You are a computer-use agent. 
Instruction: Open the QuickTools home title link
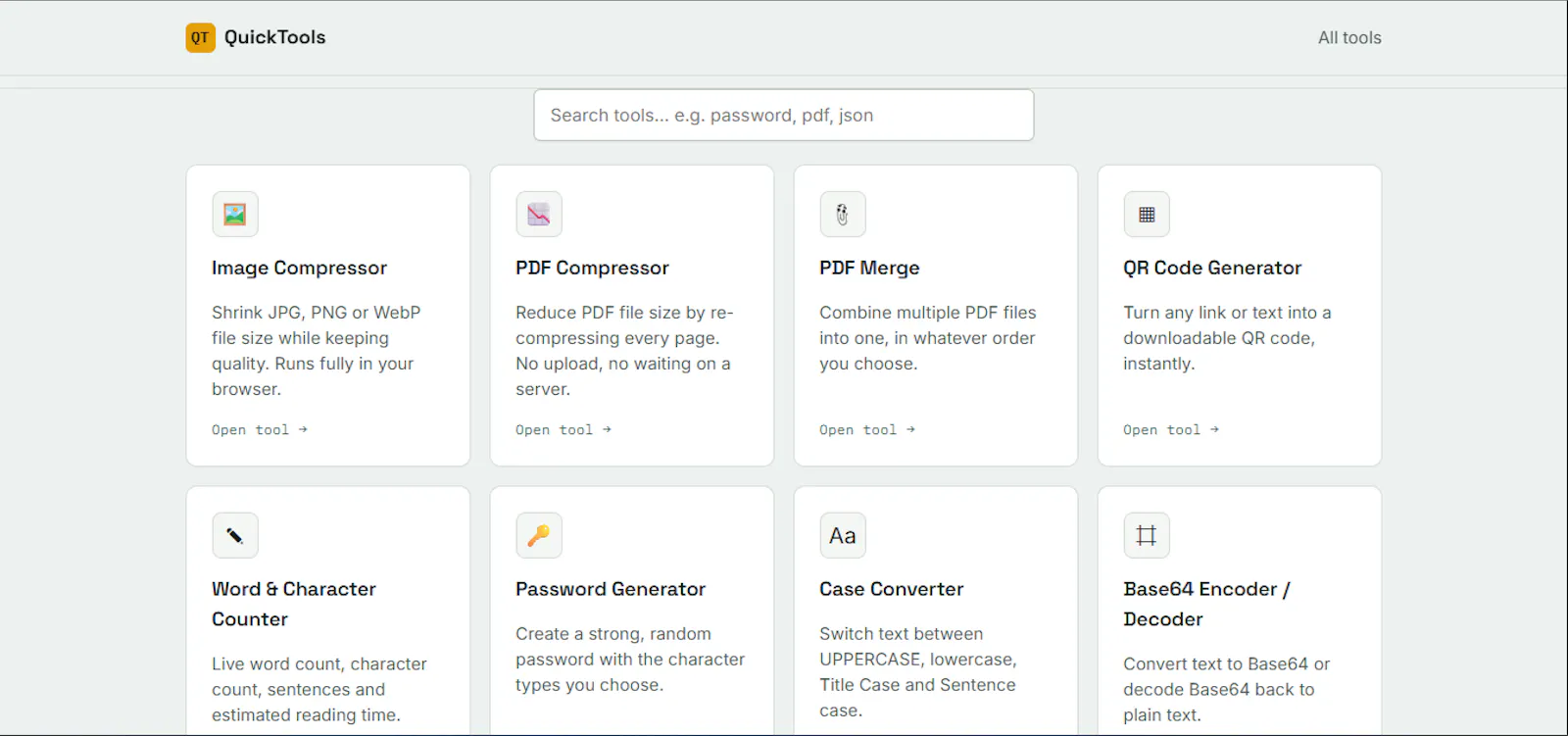(274, 37)
